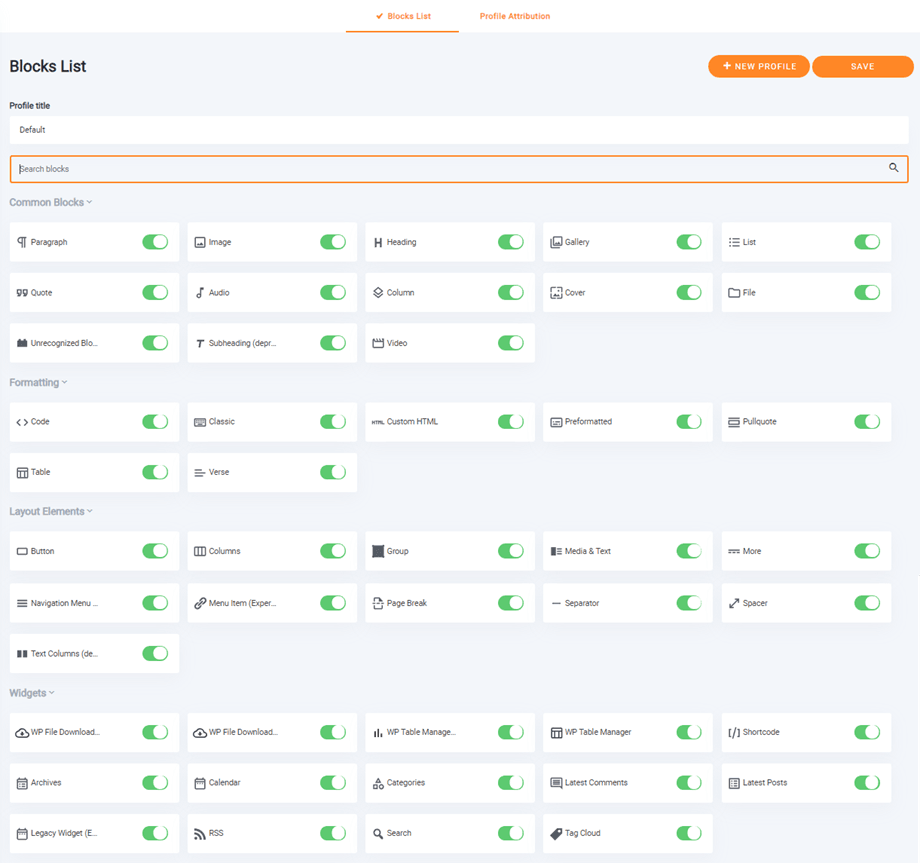Create a new profile with New Profile button

[759, 66]
